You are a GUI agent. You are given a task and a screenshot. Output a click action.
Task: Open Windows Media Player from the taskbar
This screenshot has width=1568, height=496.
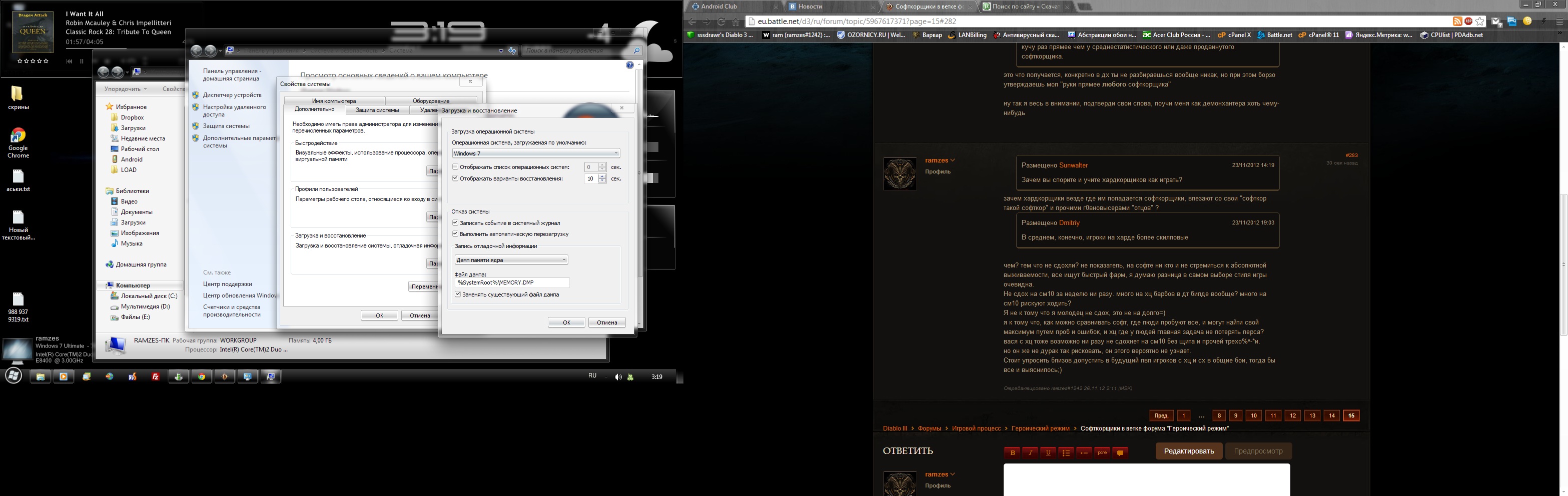coord(64,376)
